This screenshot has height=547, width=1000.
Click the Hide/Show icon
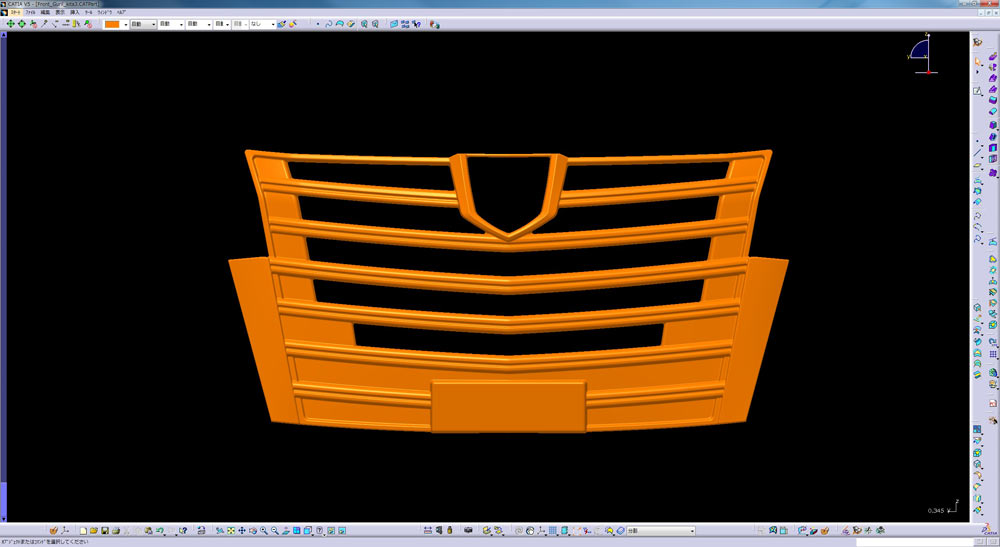(330, 530)
